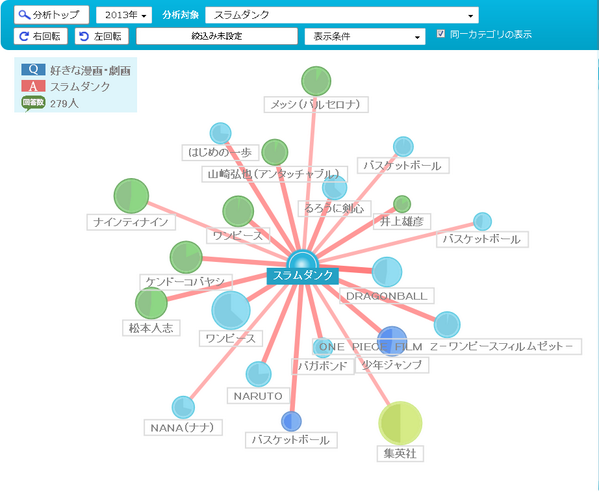Image resolution: width=599 pixels, height=492 pixels.
Task: Select the はじめの一歩 node circle
Action: click(x=220, y=133)
